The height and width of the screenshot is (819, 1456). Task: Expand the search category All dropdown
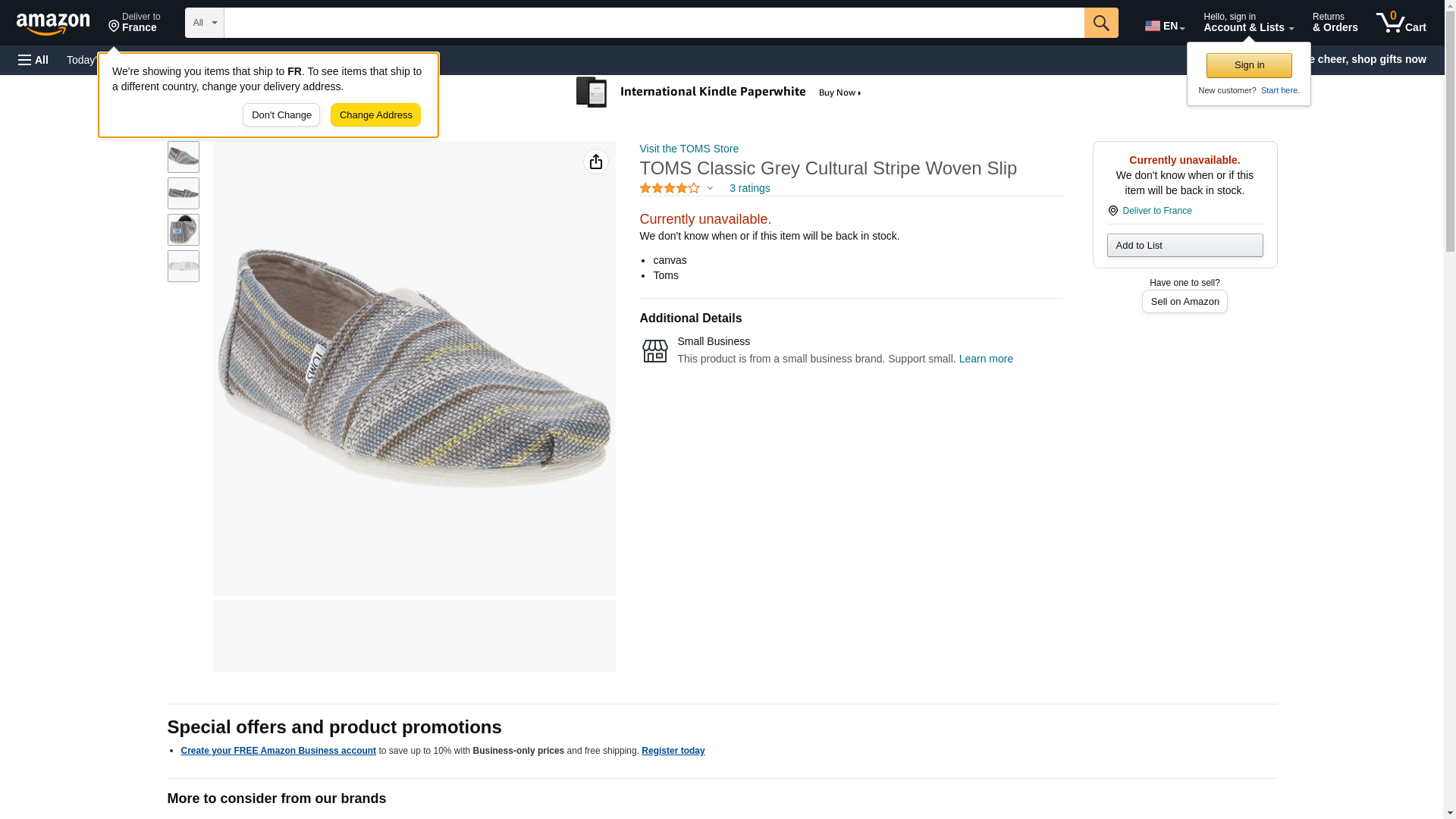pos(204,23)
